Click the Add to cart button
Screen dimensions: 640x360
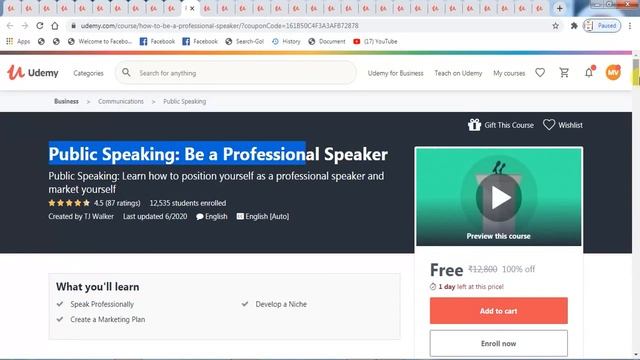point(498,311)
